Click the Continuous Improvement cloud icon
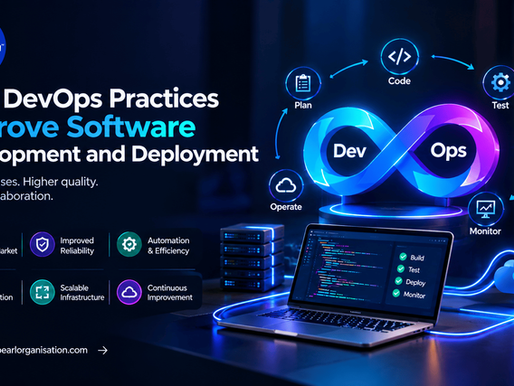The image size is (514, 386). 129,292
